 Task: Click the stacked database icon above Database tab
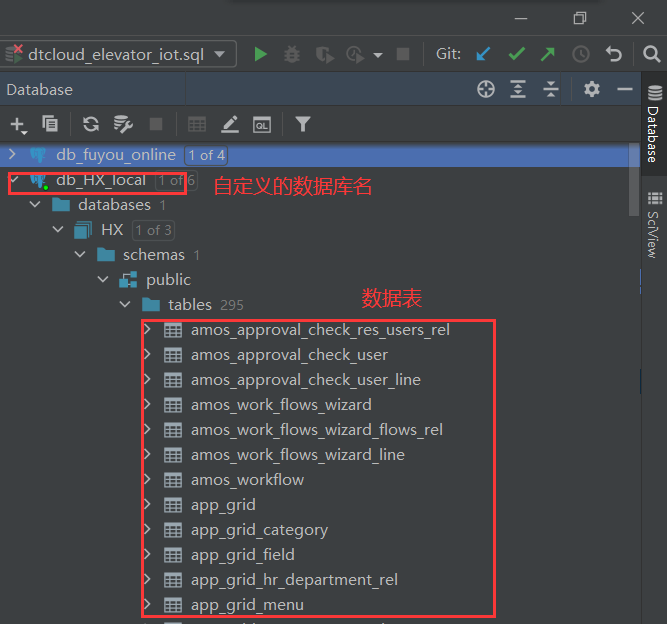pos(655,93)
